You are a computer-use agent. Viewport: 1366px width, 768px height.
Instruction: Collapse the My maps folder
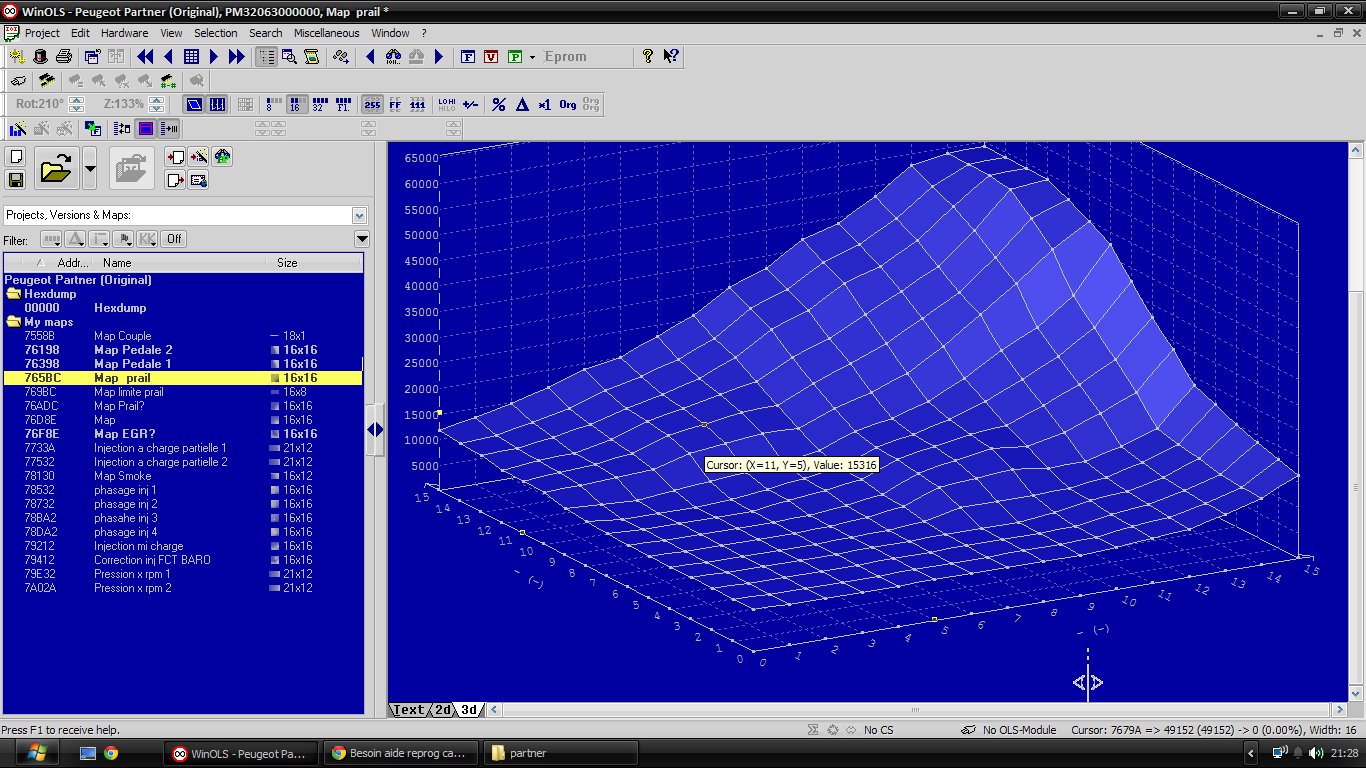(x=14, y=323)
